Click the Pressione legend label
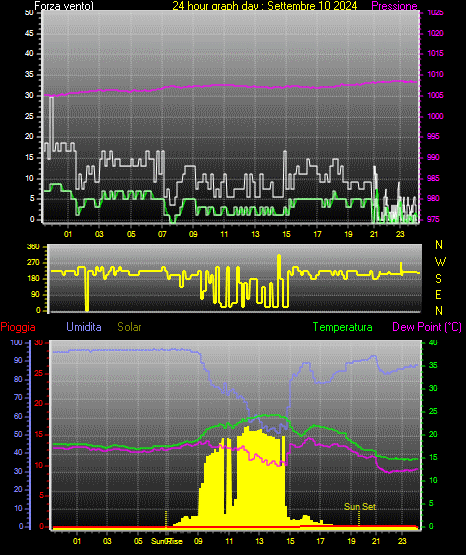The height and width of the screenshot is (555, 466). click(394, 6)
